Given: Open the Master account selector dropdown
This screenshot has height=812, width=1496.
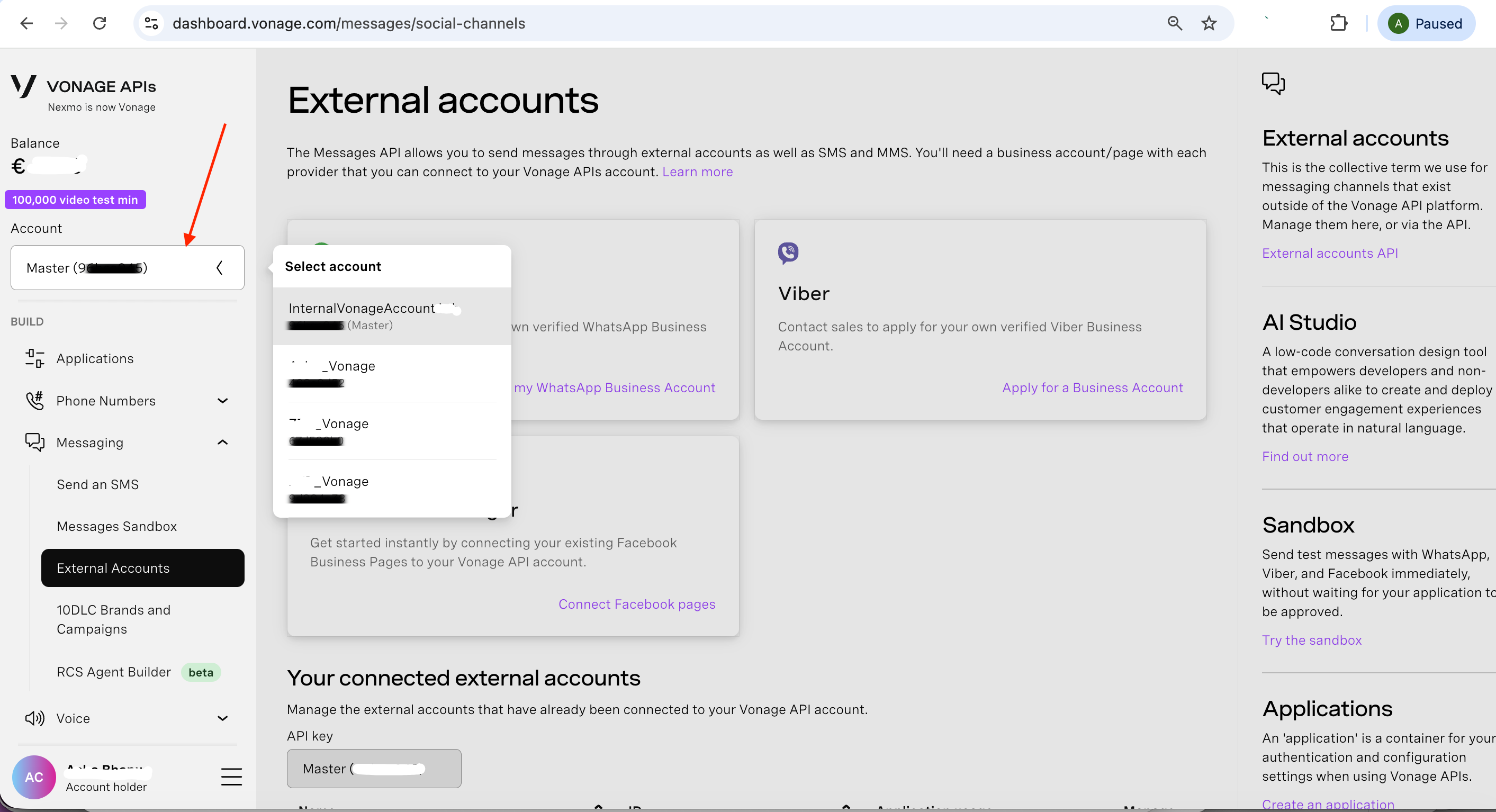Looking at the screenshot, I should click(x=127, y=268).
